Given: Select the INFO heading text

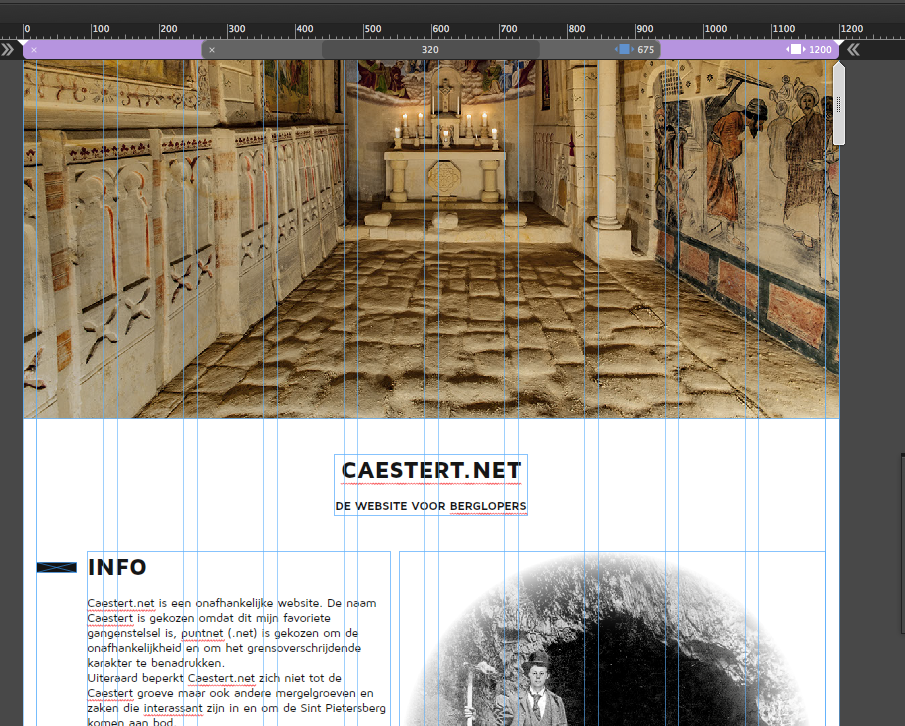Looking at the screenshot, I should click(x=117, y=567).
